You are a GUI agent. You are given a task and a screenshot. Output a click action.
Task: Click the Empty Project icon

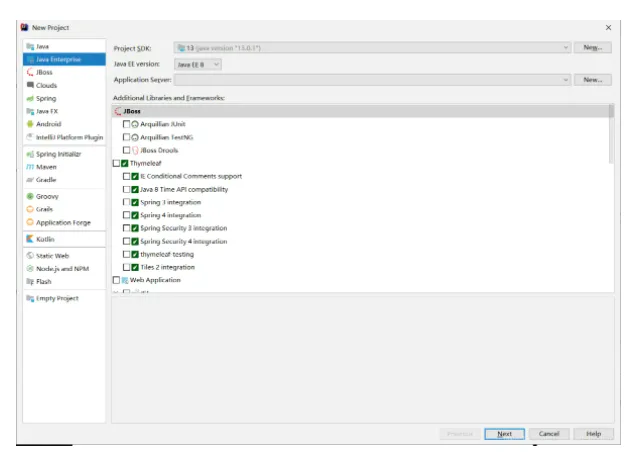pyautogui.click(x=30, y=298)
